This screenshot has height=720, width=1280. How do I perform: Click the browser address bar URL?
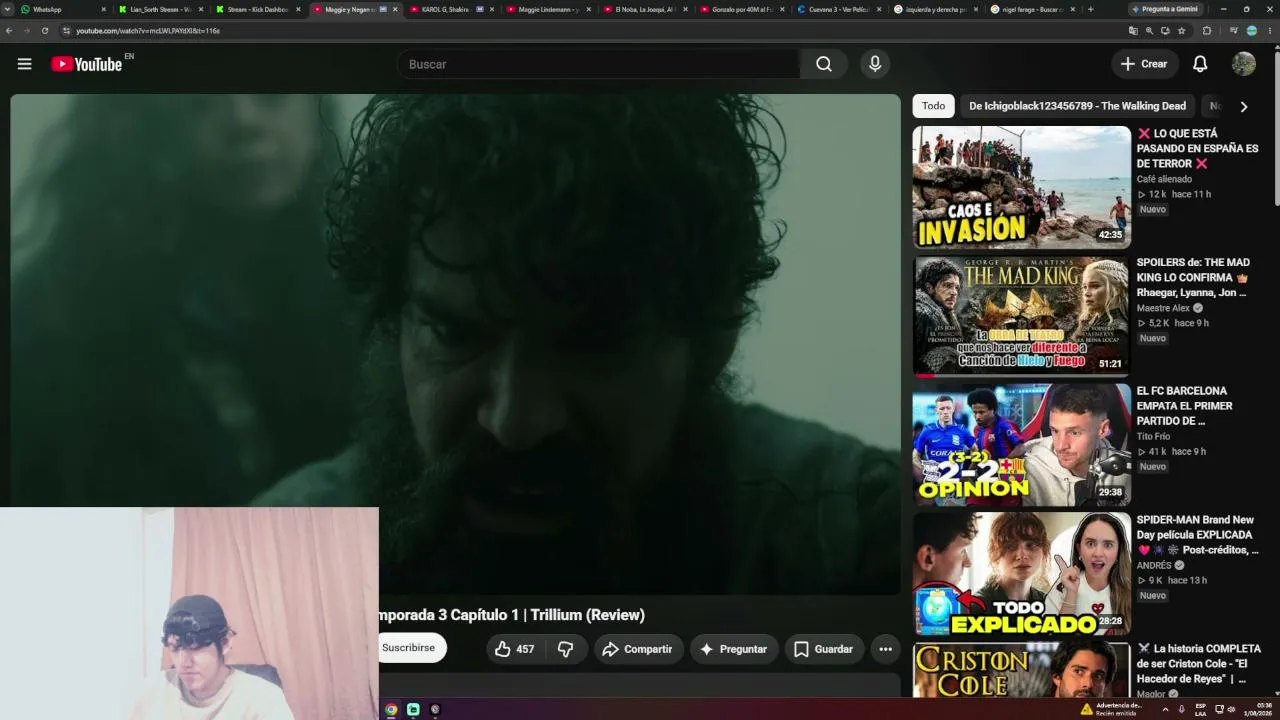pyautogui.click(x=148, y=31)
